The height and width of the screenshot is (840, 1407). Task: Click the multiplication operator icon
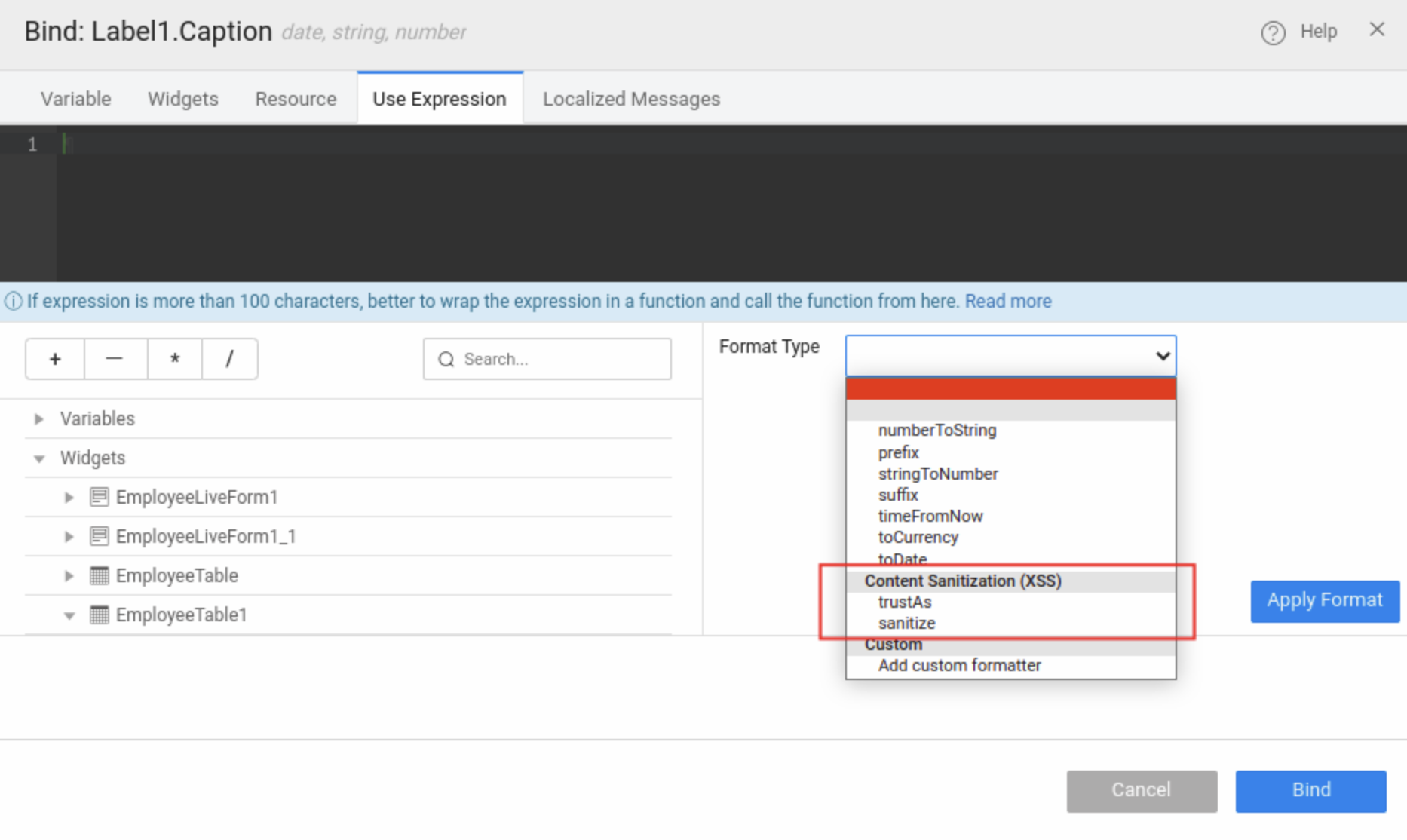(174, 359)
